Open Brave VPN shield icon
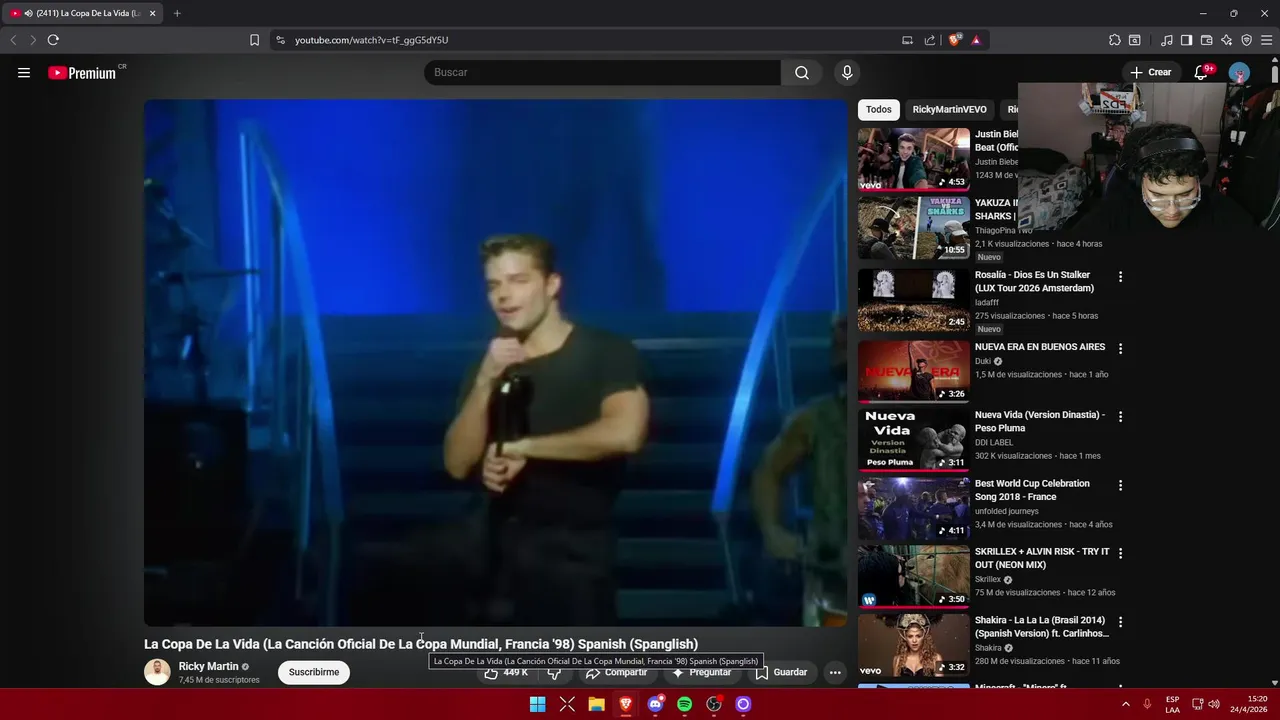 click(1246, 40)
